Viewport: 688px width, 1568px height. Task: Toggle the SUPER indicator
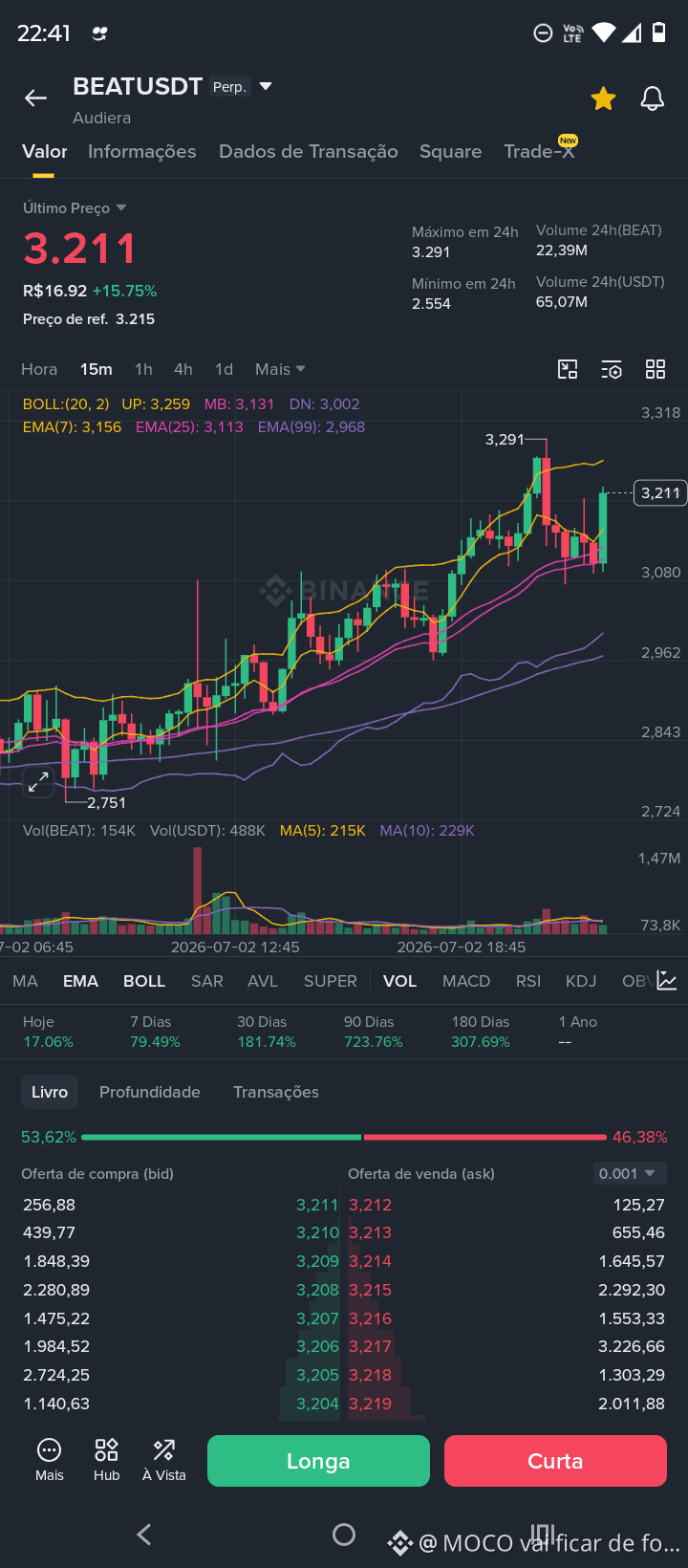click(331, 981)
